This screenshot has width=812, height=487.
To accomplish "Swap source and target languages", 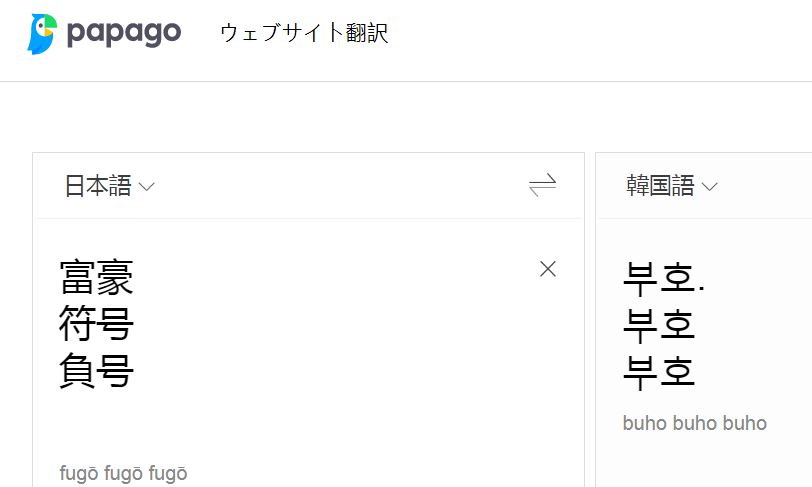I will point(542,185).
